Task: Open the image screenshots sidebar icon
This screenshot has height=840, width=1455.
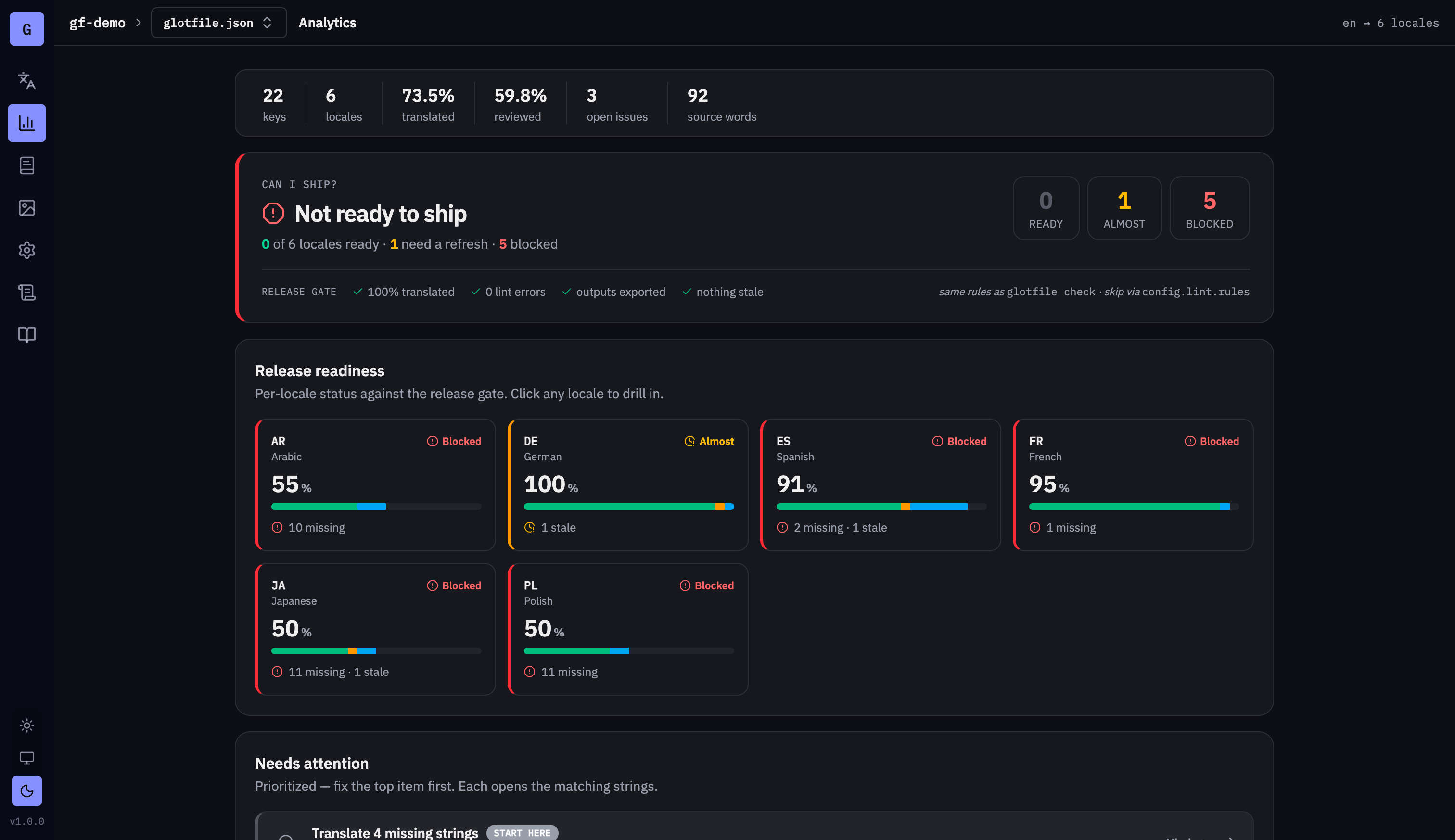Action: tap(26, 208)
